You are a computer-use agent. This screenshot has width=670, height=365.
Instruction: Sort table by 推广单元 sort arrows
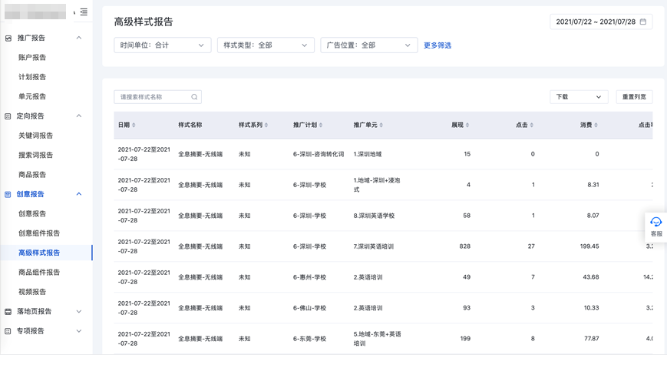381,125
